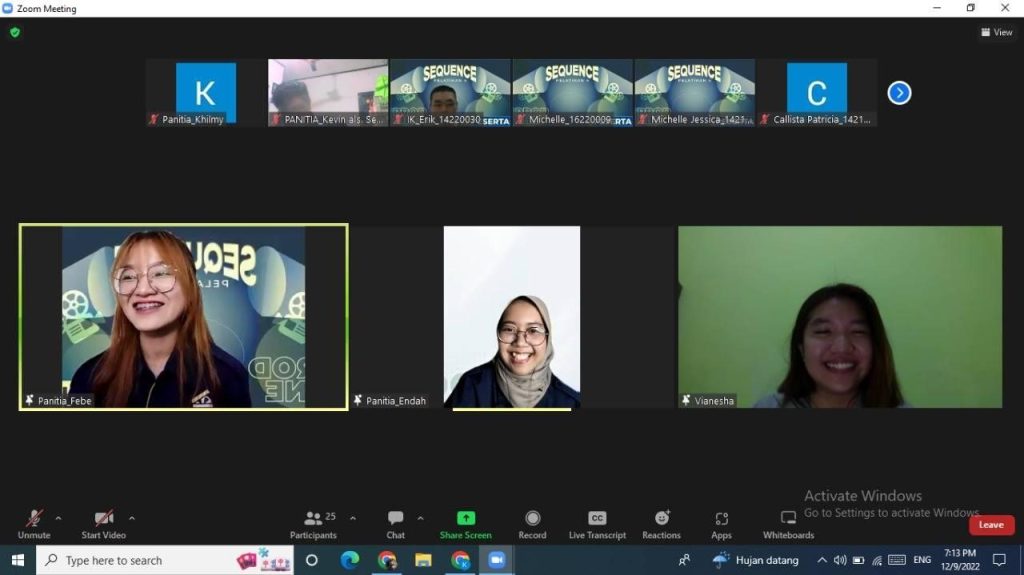
Task: Click the Panitia_Febe name label
Action: tap(64, 401)
